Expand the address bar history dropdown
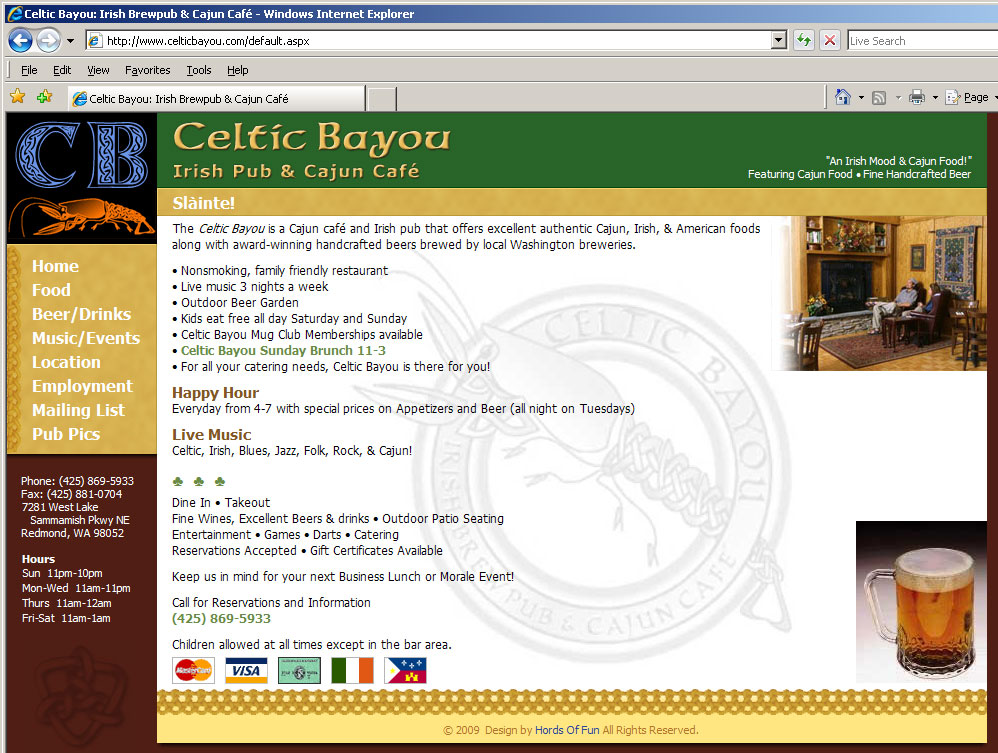This screenshot has width=998, height=753. [779, 41]
